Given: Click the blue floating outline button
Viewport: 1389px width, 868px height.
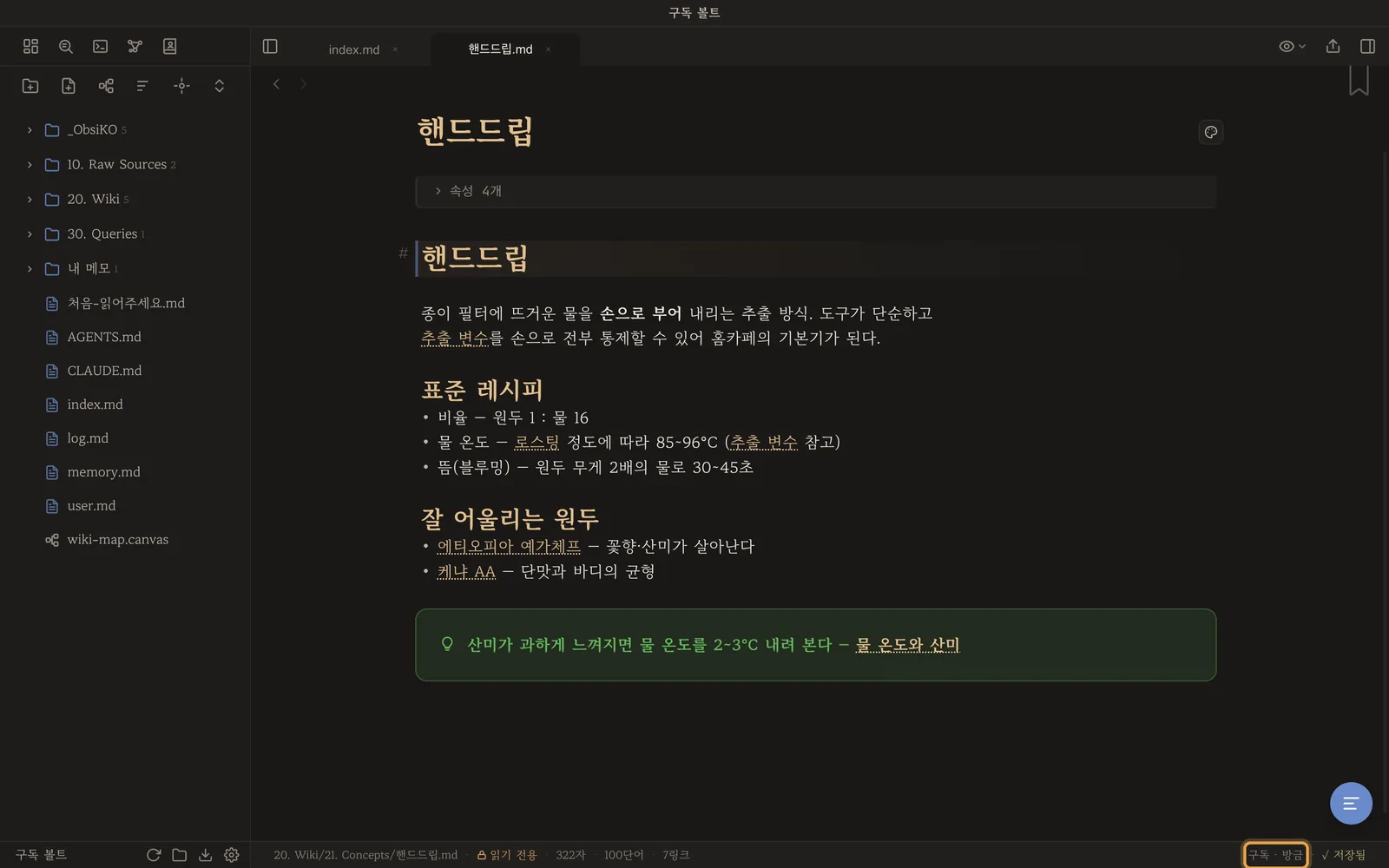Looking at the screenshot, I should (x=1351, y=803).
